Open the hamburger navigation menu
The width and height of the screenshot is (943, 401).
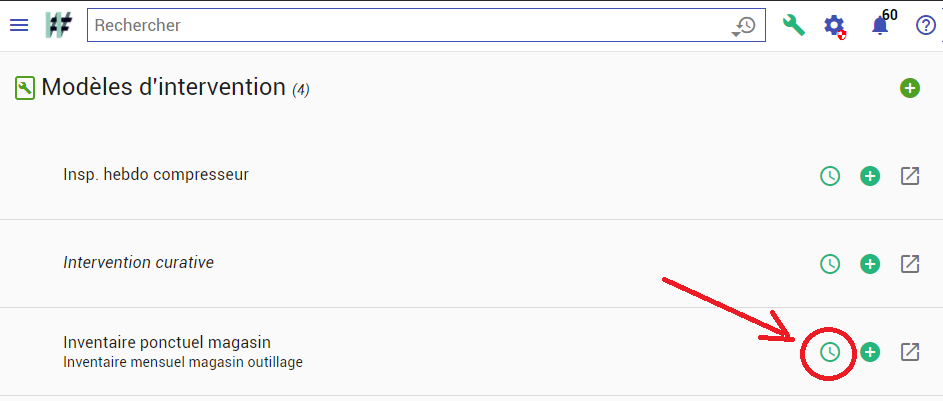(x=19, y=25)
